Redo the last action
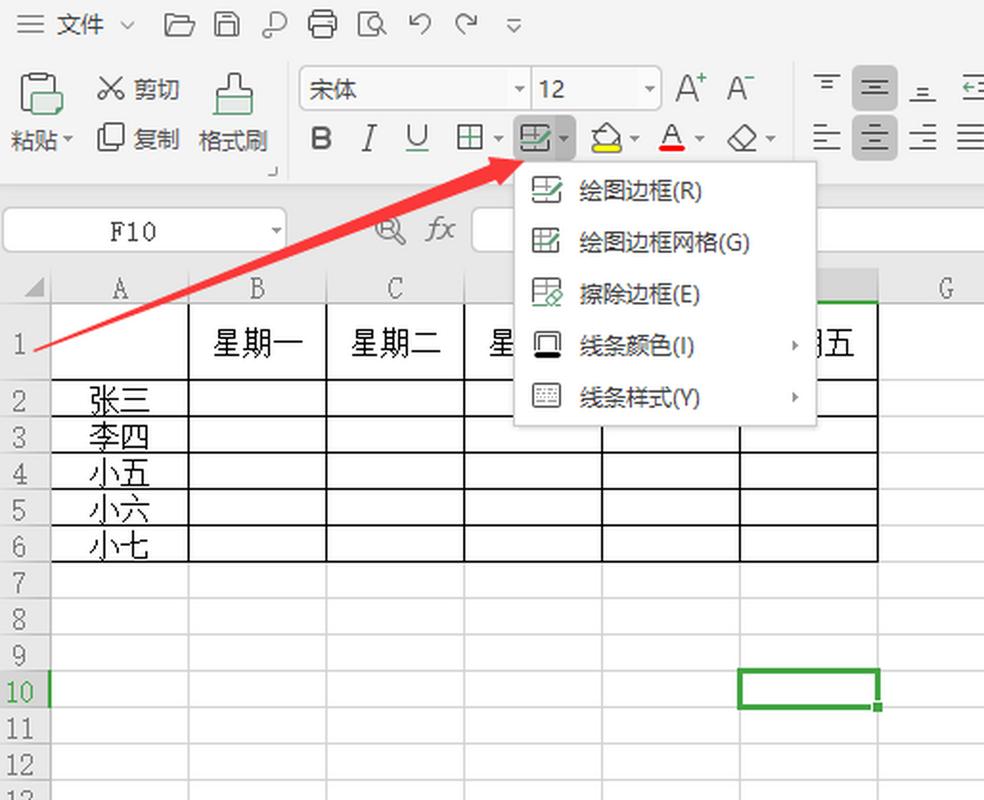Screen dimensions: 984x800 [x=466, y=24]
